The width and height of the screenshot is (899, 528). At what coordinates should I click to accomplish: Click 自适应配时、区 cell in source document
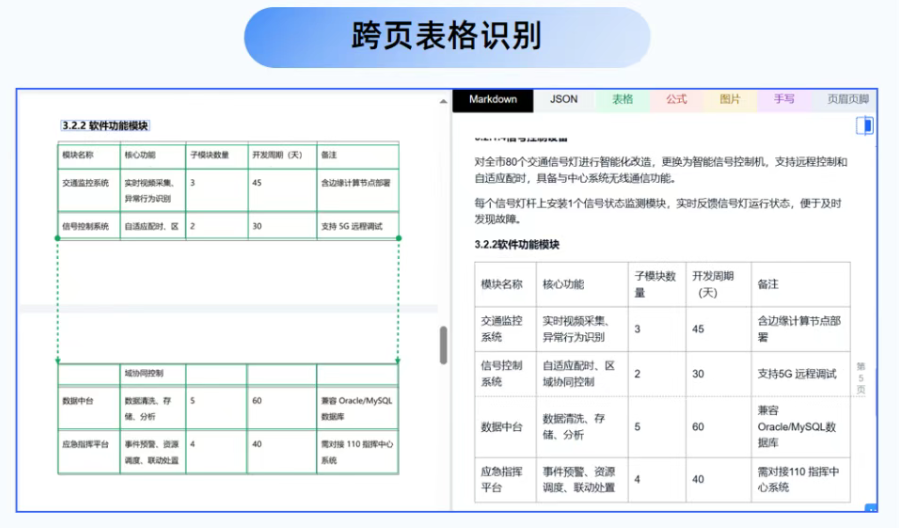click(153, 226)
